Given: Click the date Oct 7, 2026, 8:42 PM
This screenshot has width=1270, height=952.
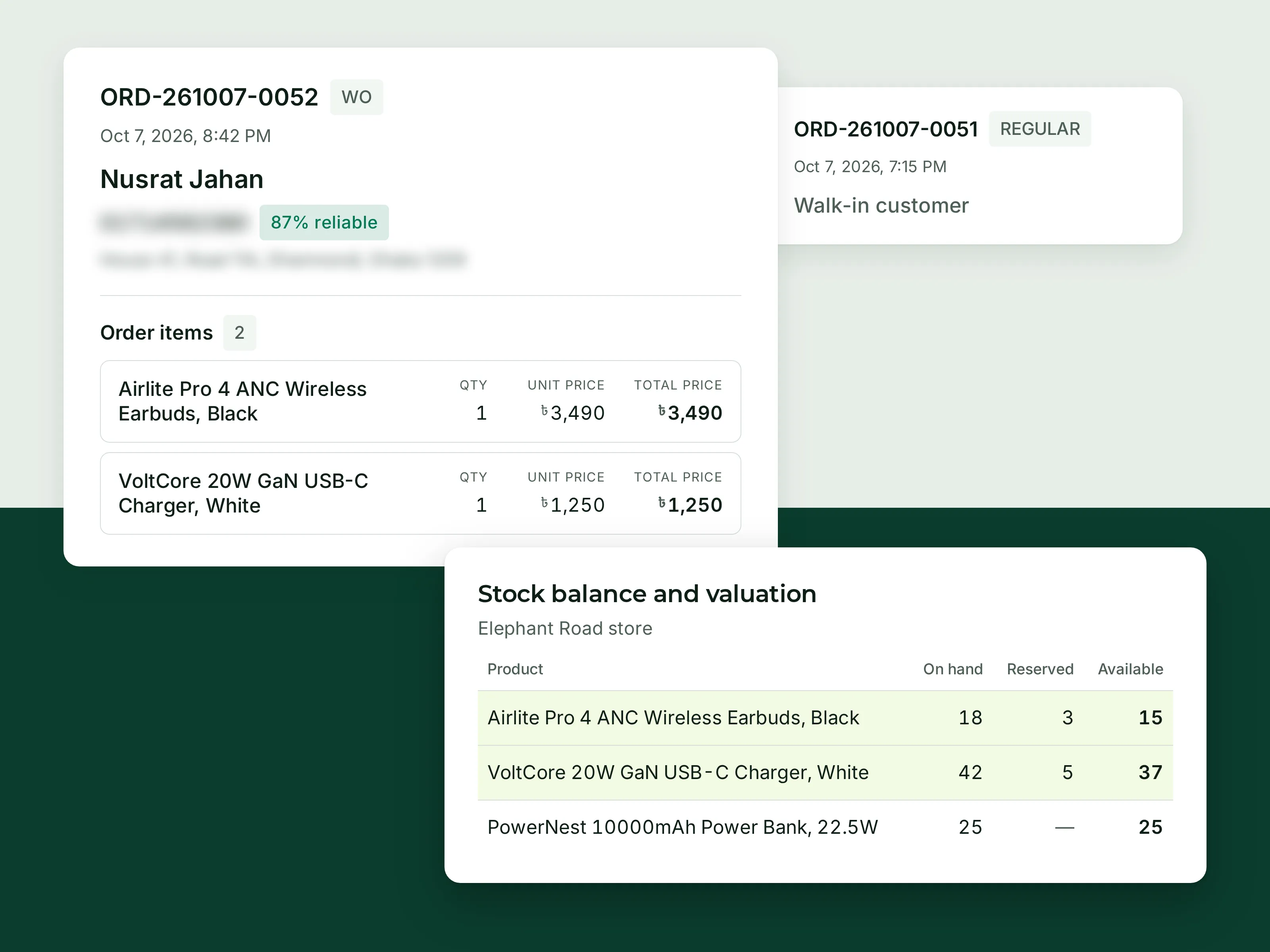Looking at the screenshot, I should (185, 136).
